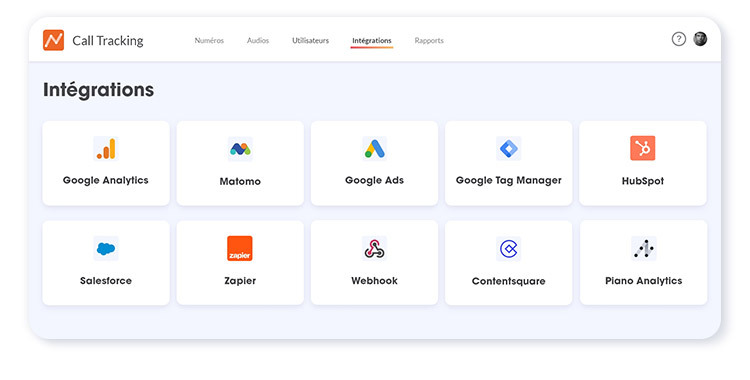
Task: Click the Intégrations page heading
Action: 99,90
